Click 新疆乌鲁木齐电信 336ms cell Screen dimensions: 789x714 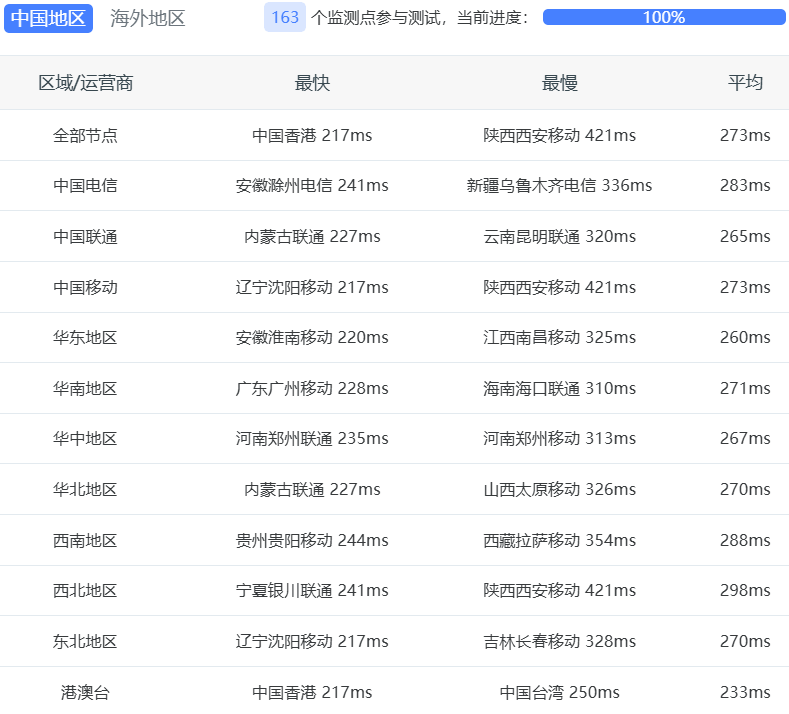pos(560,186)
